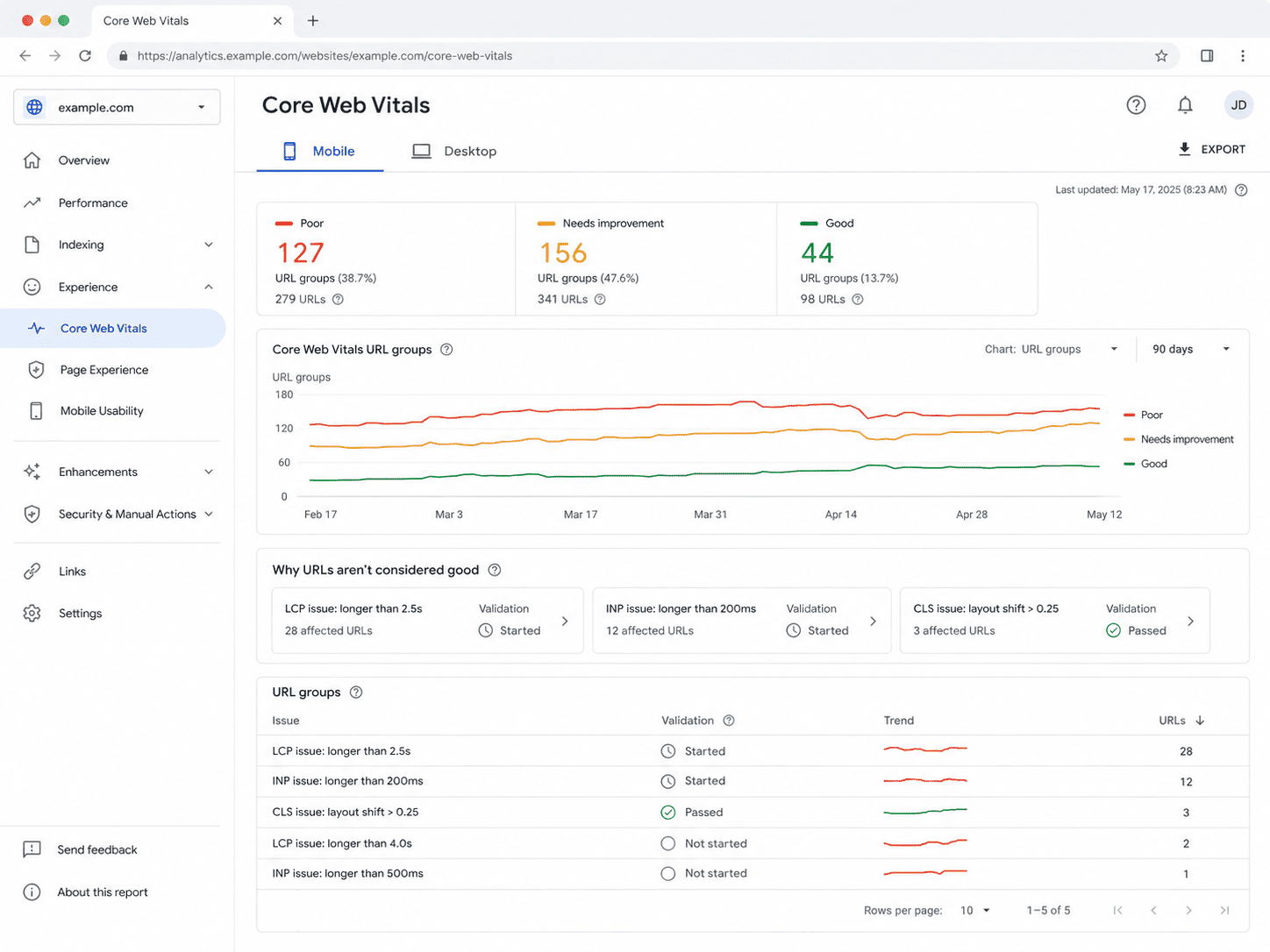The height and width of the screenshot is (952, 1270).
Task: Open a new browser tab
Action: tap(313, 20)
